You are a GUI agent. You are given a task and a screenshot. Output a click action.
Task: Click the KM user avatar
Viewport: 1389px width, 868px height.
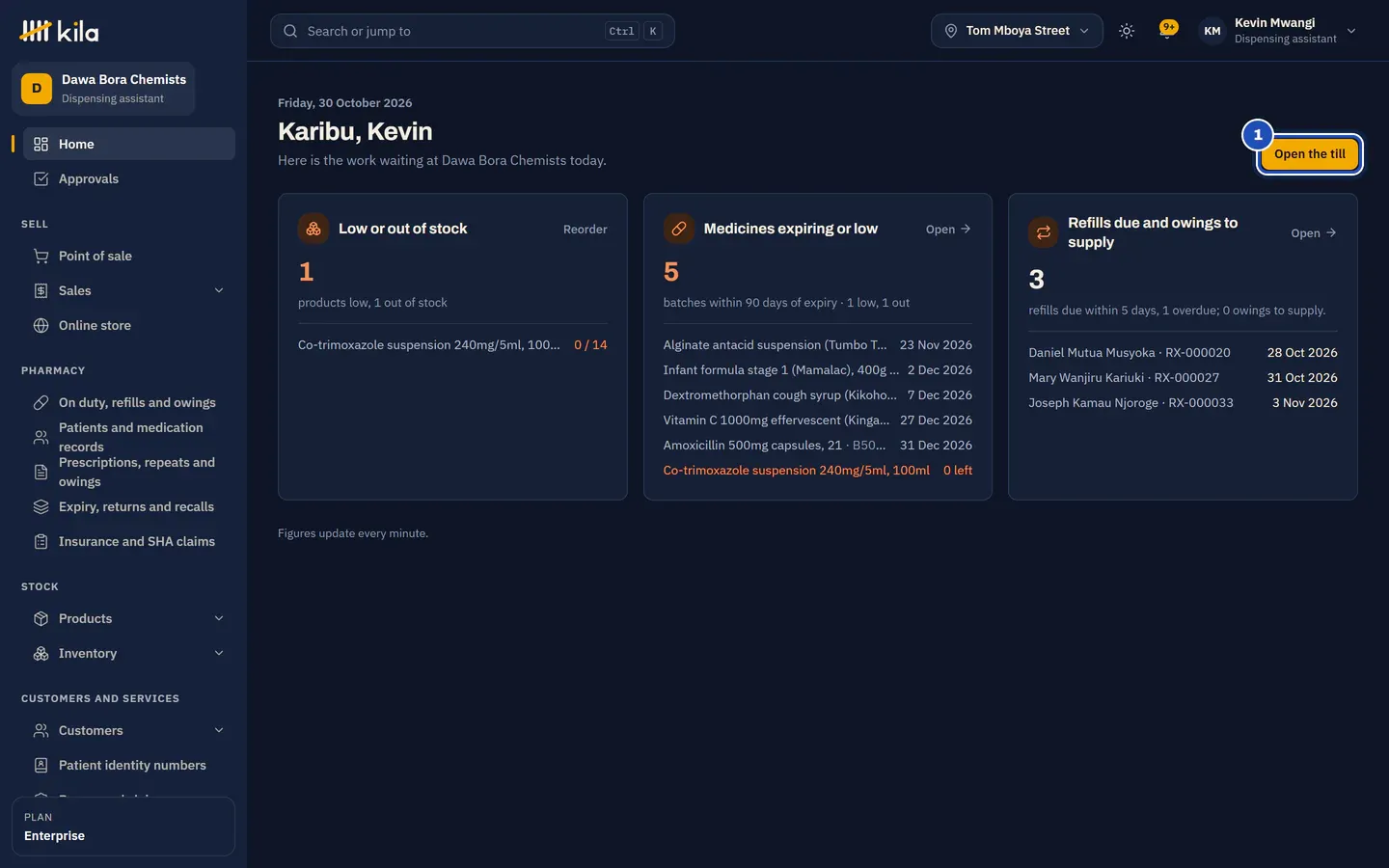tap(1212, 31)
